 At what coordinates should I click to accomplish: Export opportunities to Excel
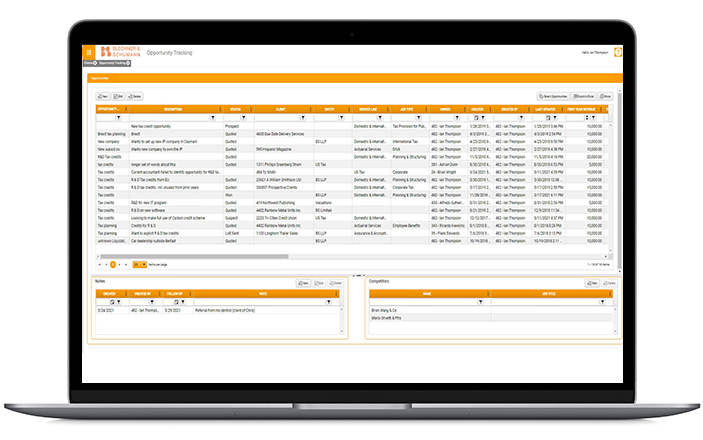[584, 96]
